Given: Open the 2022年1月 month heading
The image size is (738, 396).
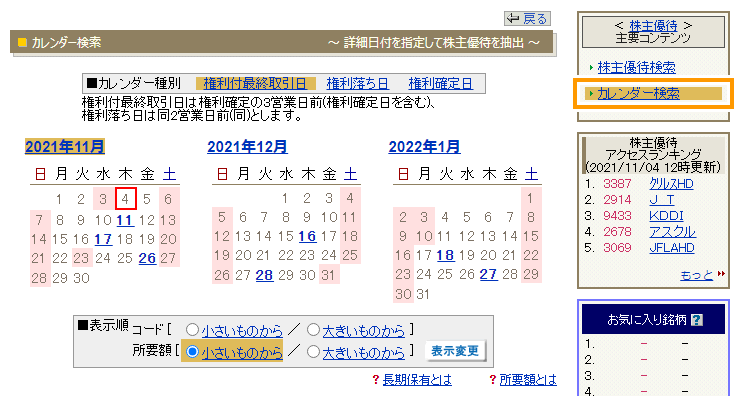Looking at the screenshot, I should (424, 147).
